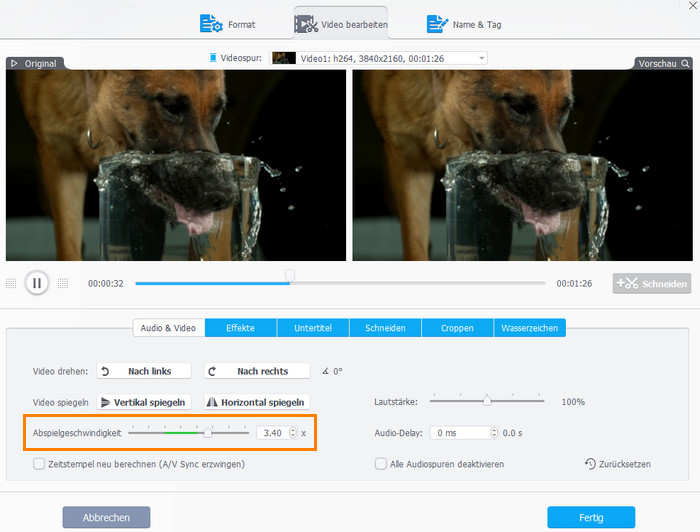Click the Audio-Delay ms input field
The height and width of the screenshot is (532, 700).
click(460, 433)
